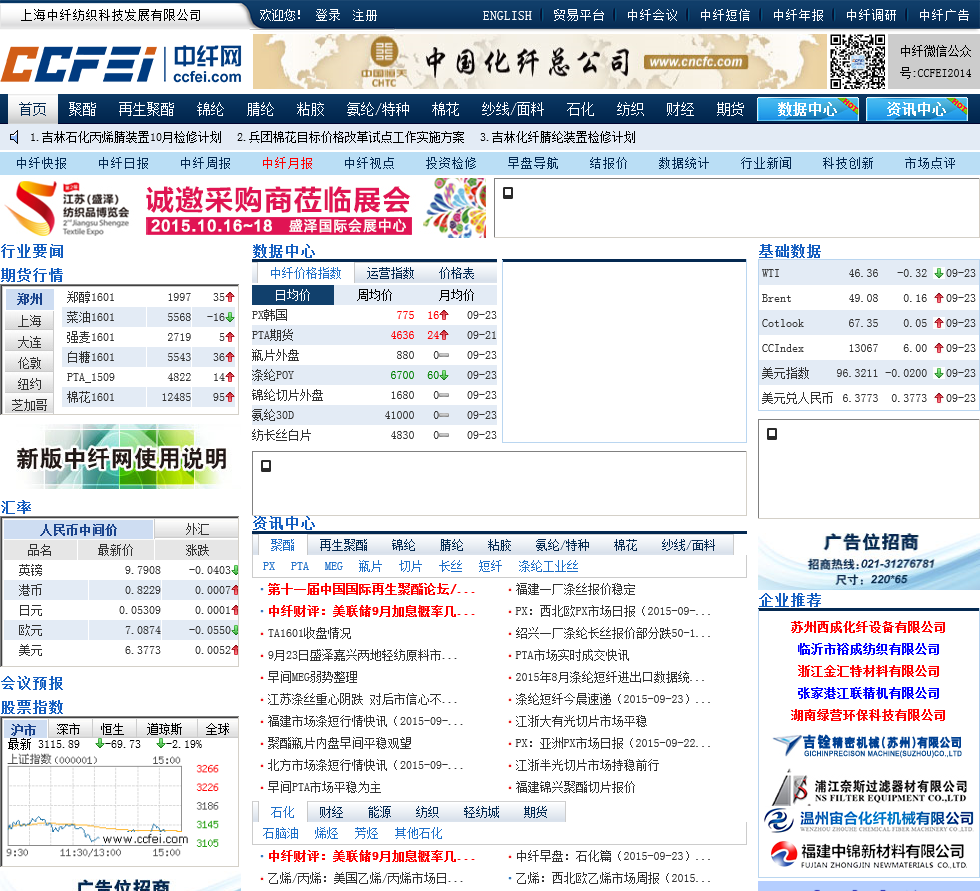Click the speaker announcement icon
This screenshot has width=980, height=891.
14,137
